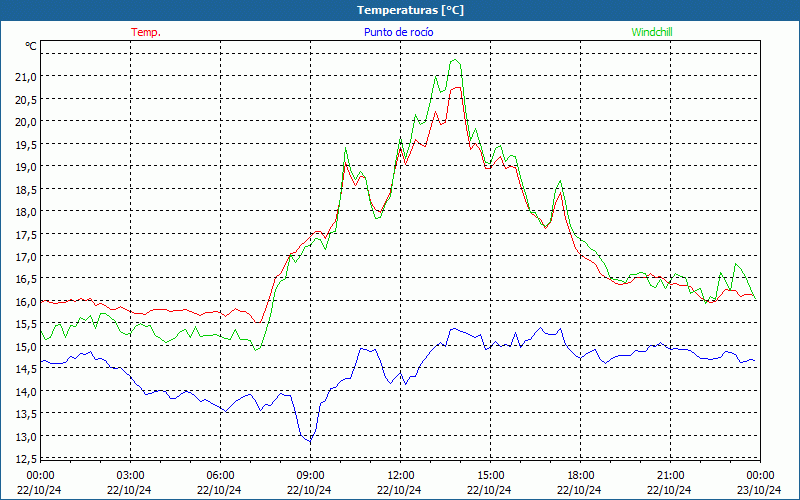Click the 19,0 y-axis value
The width and height of the screenshot is (800, 500).
pos(26,166)
